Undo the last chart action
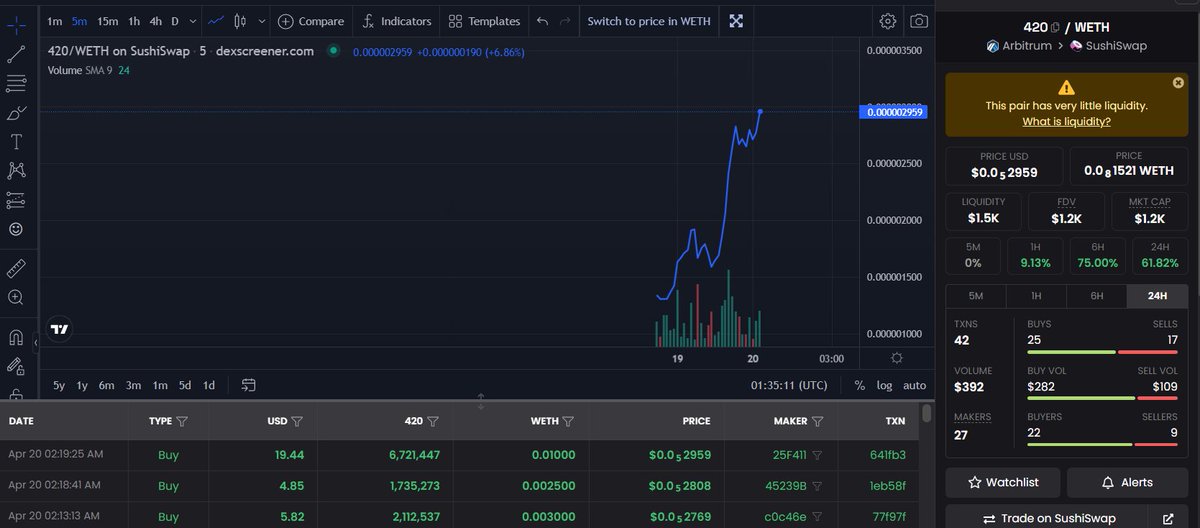Viewport: 1200px width, 528px height. (542, 21)
